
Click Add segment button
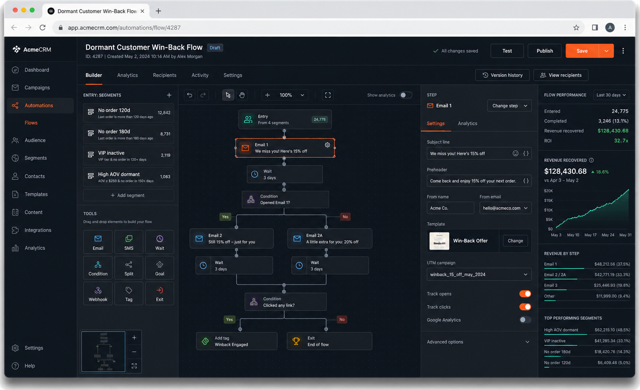click(x=128, y=195)
